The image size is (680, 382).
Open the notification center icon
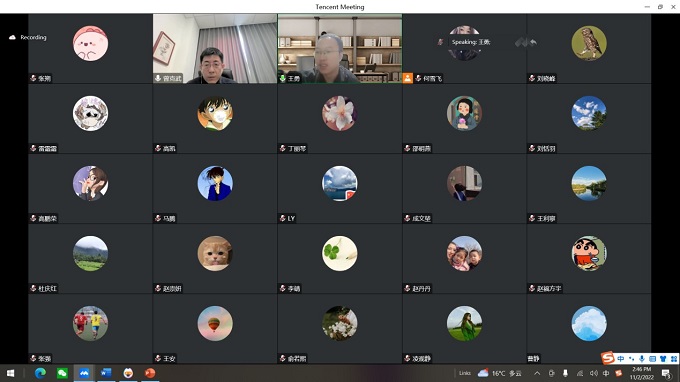tap(666, 373)
